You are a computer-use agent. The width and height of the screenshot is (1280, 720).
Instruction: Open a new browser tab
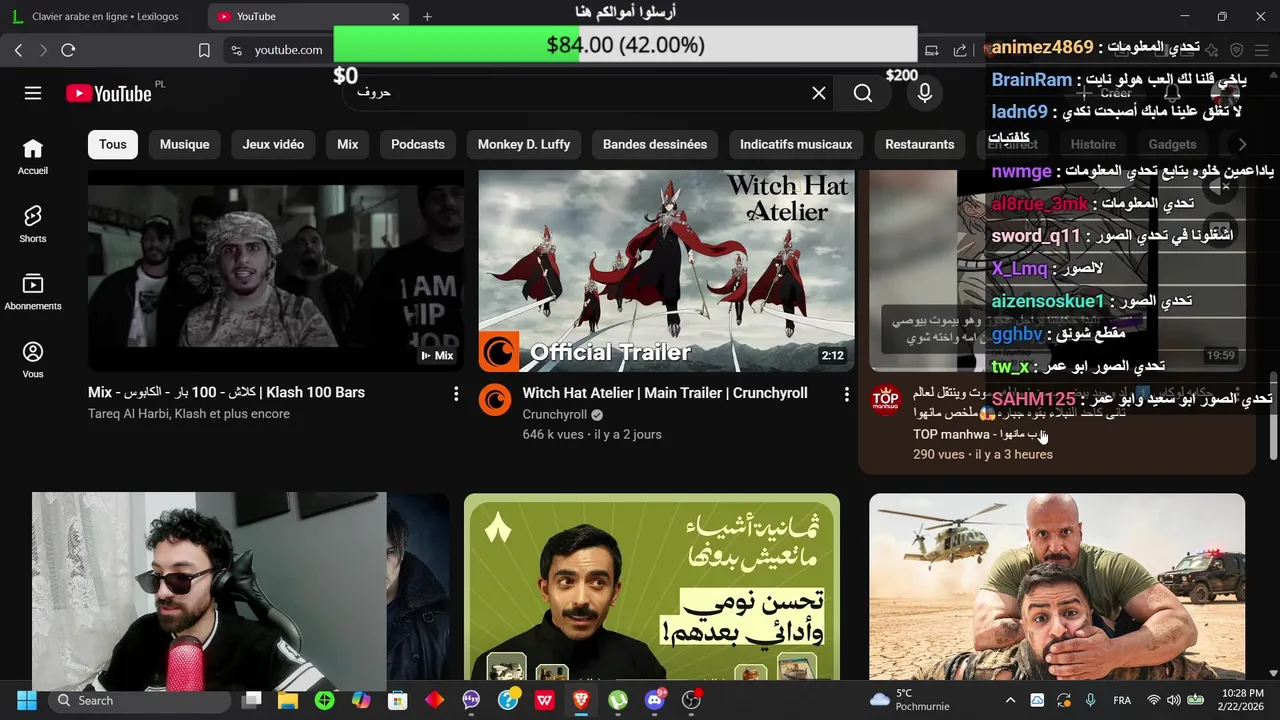pos(427,16)
